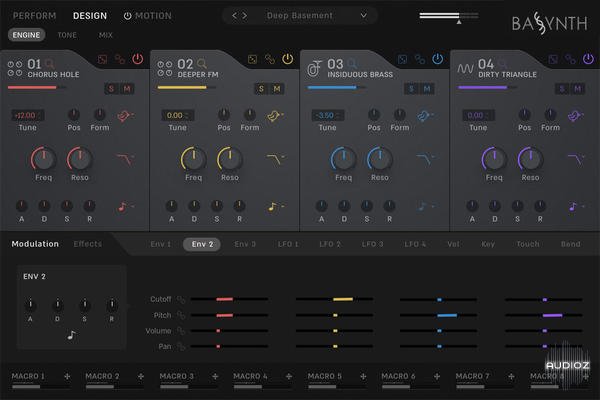Click the Tune value field on layer 01

tap(27, 116)
